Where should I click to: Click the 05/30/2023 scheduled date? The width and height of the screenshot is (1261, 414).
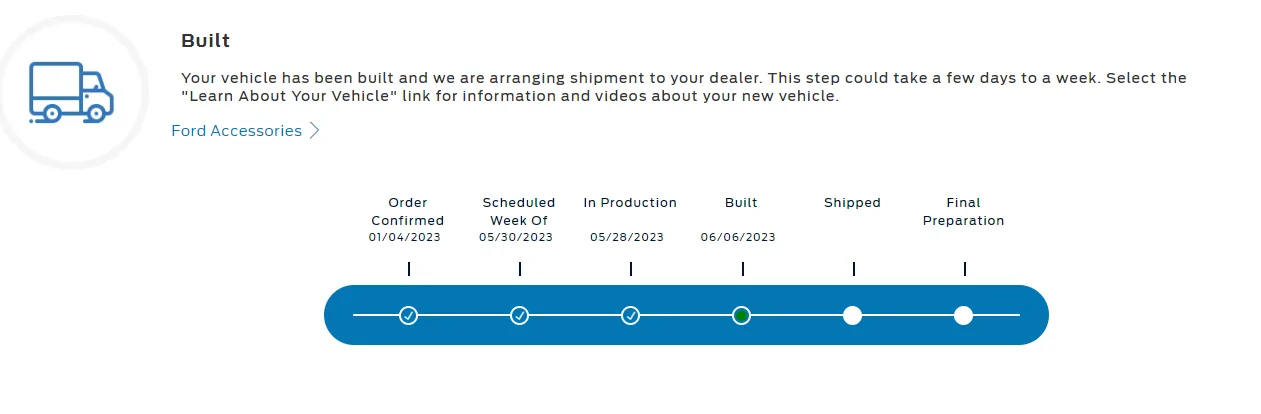pyautogui.click(x=516, y=238)
